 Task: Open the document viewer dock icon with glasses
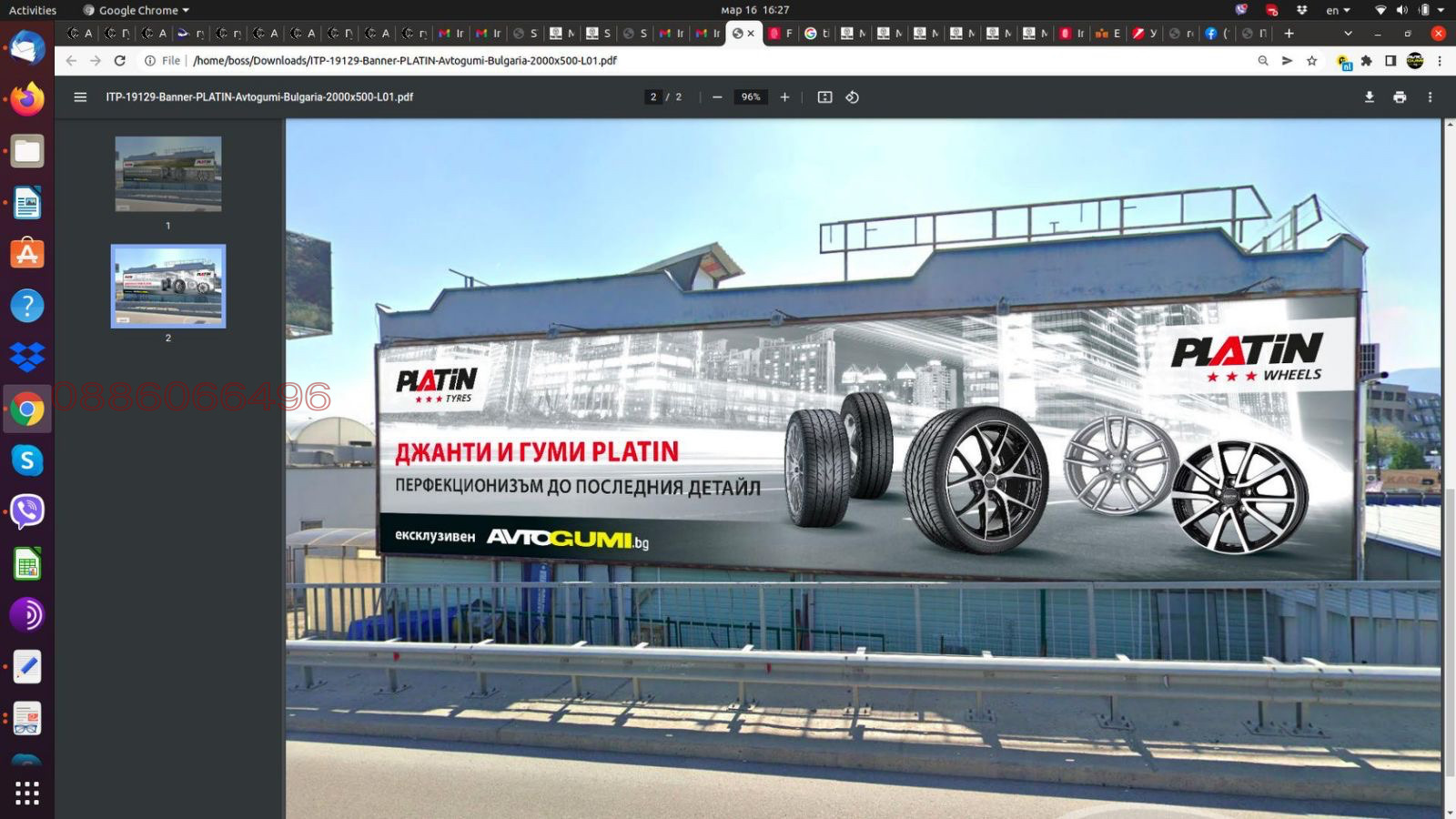point(26,719)
